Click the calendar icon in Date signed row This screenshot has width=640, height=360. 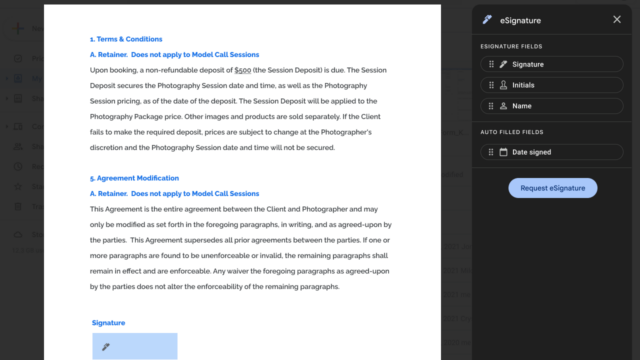[503, 152]
